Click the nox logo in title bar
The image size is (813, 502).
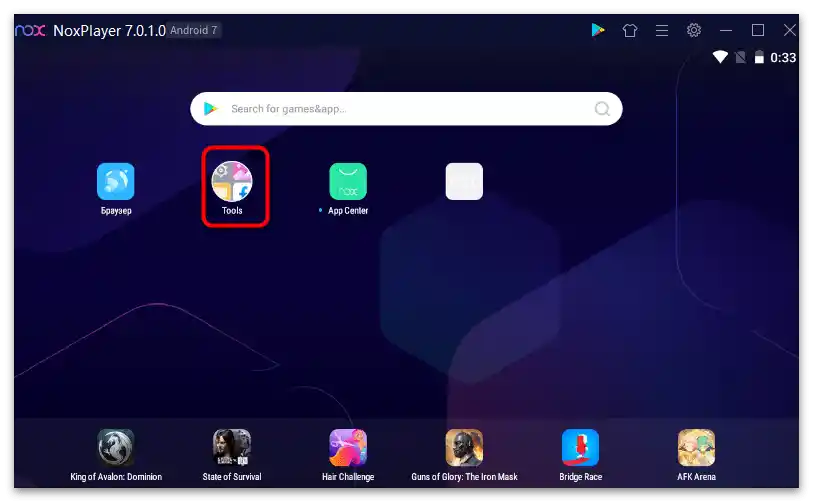click(31, 31)
